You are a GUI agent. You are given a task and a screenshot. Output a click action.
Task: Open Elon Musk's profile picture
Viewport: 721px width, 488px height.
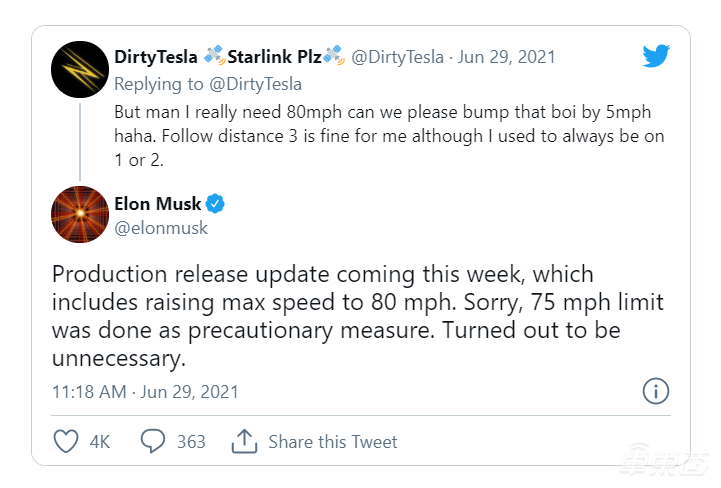pyautogui.click(x=80, y=214)
